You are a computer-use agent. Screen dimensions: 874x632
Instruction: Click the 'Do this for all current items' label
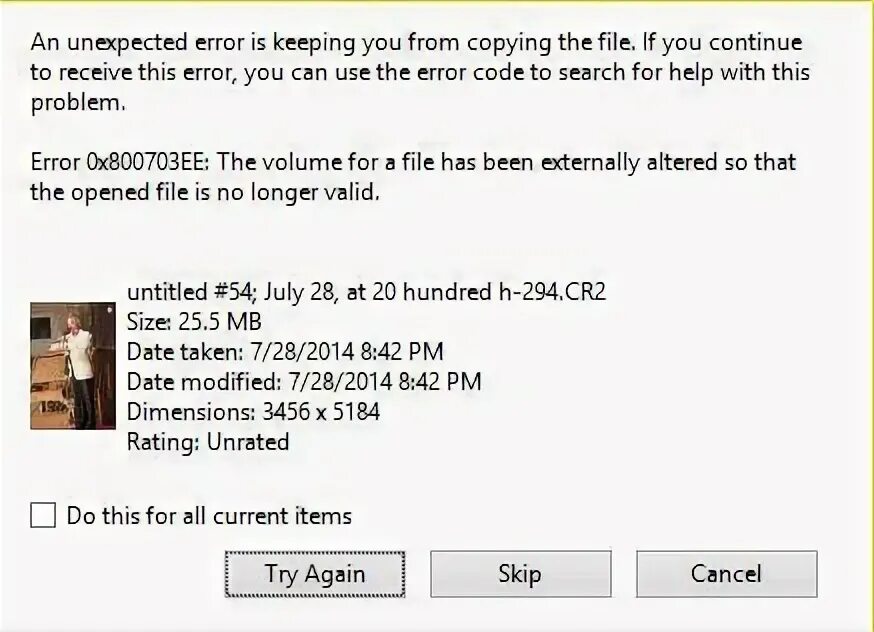tap(210, 516)
